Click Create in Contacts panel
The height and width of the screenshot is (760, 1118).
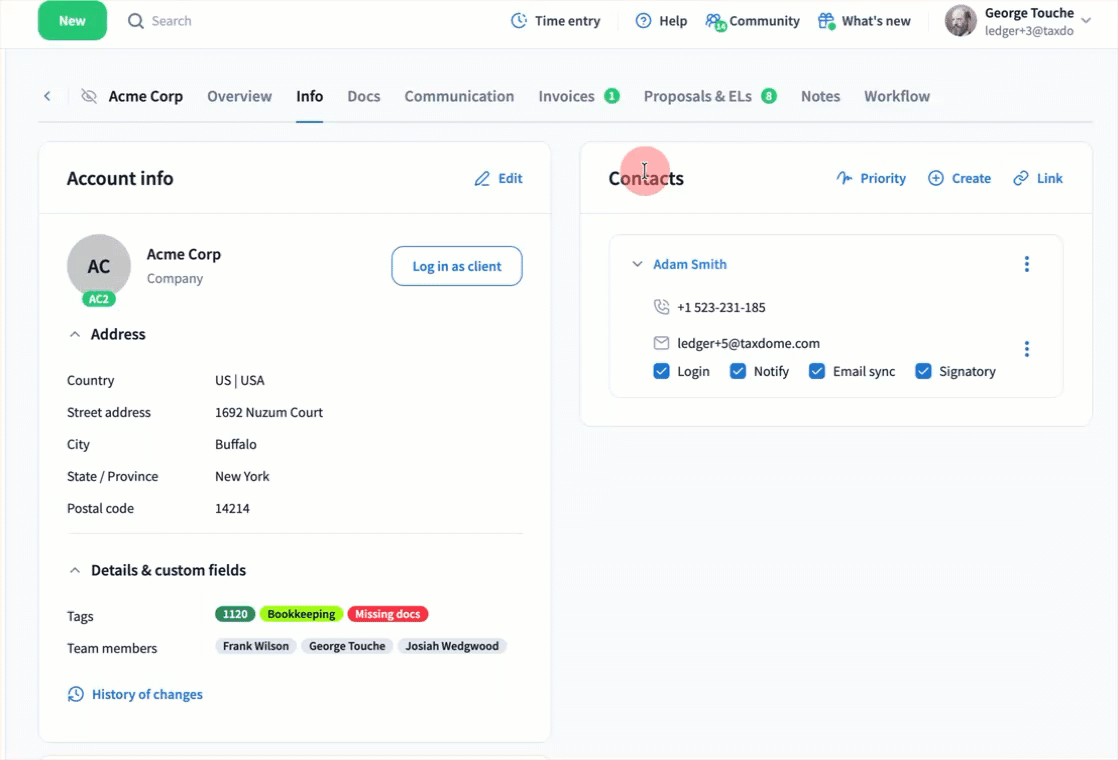pos(971,178)
